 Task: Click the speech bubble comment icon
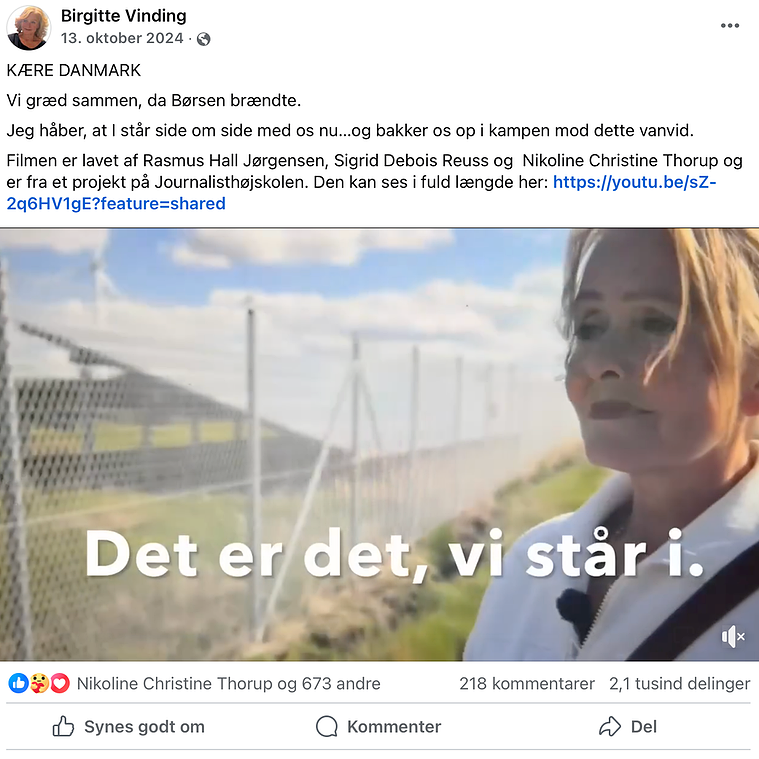(327, 727)
